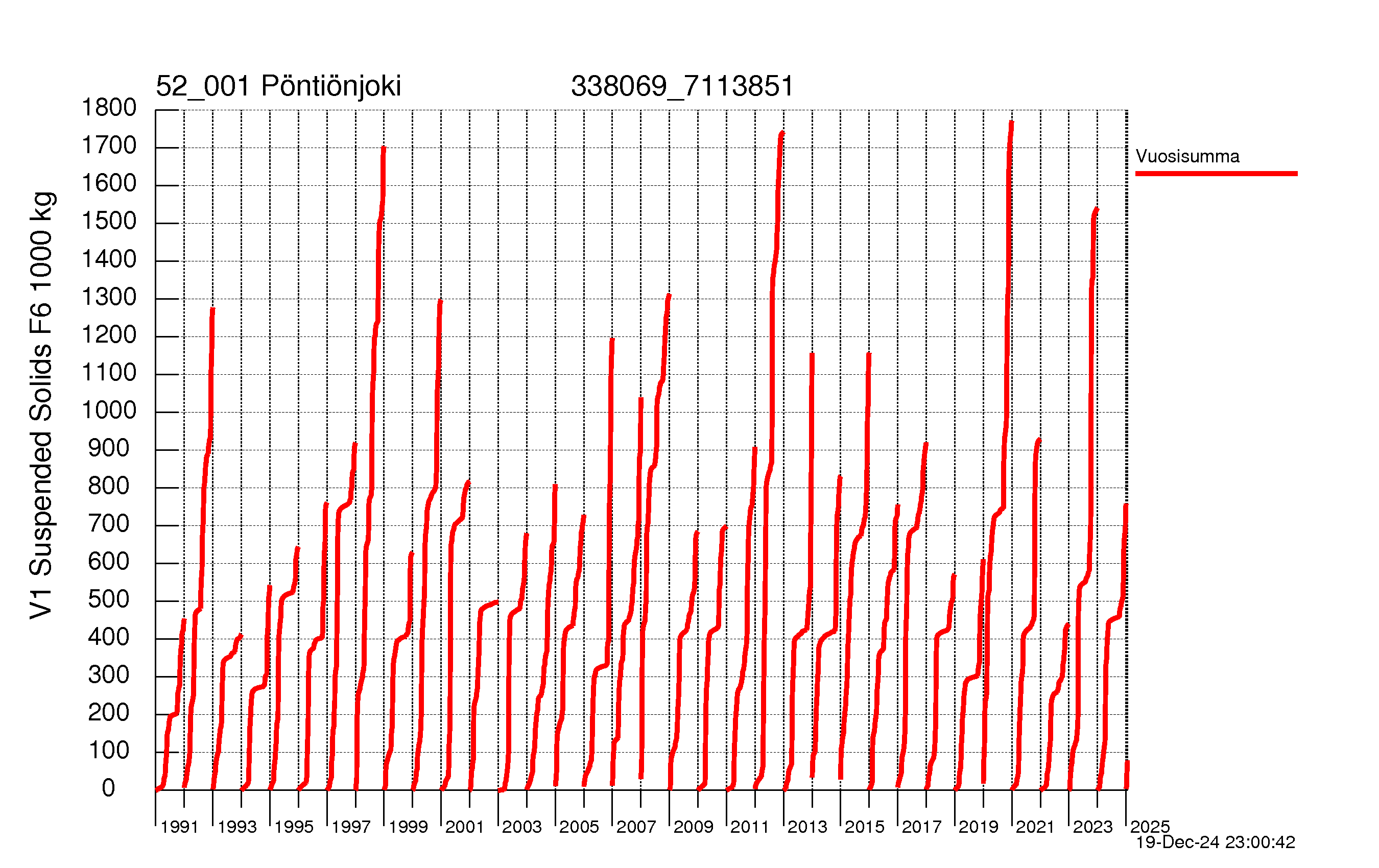Image resolution: width=1379 pixels, height=868 pixels.
Task: Click the x-axis year label 2023
Action: (x=1092, y=827)
